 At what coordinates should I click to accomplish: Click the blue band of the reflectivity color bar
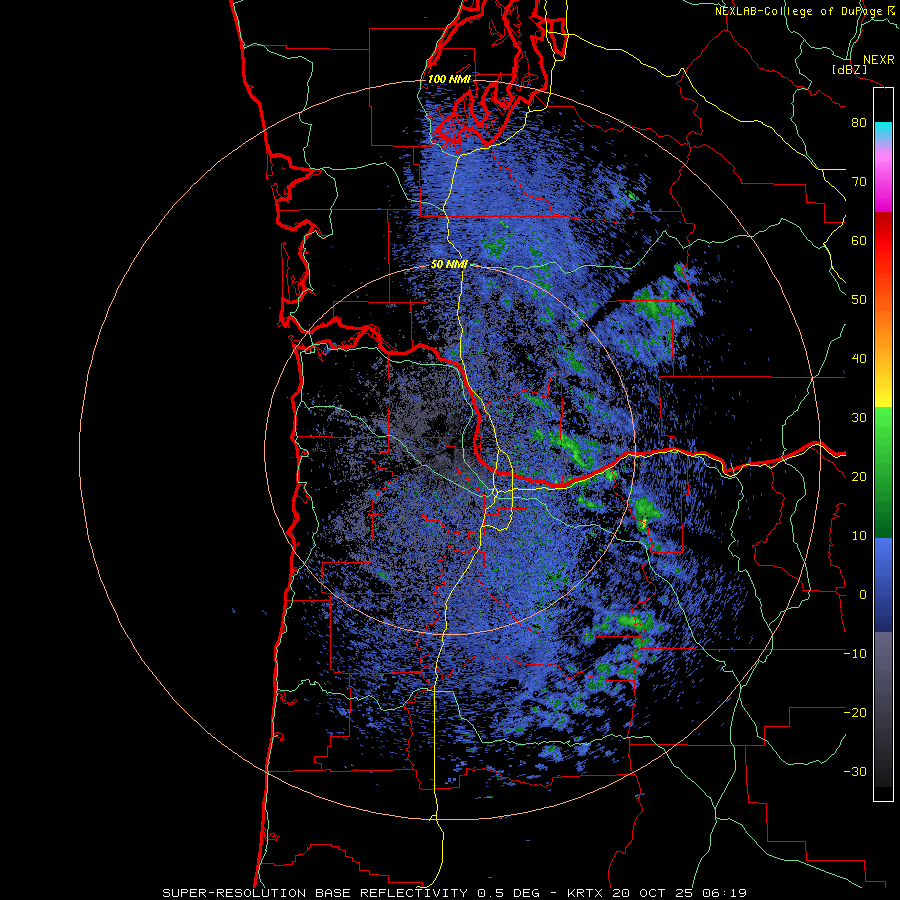[883, 585]
